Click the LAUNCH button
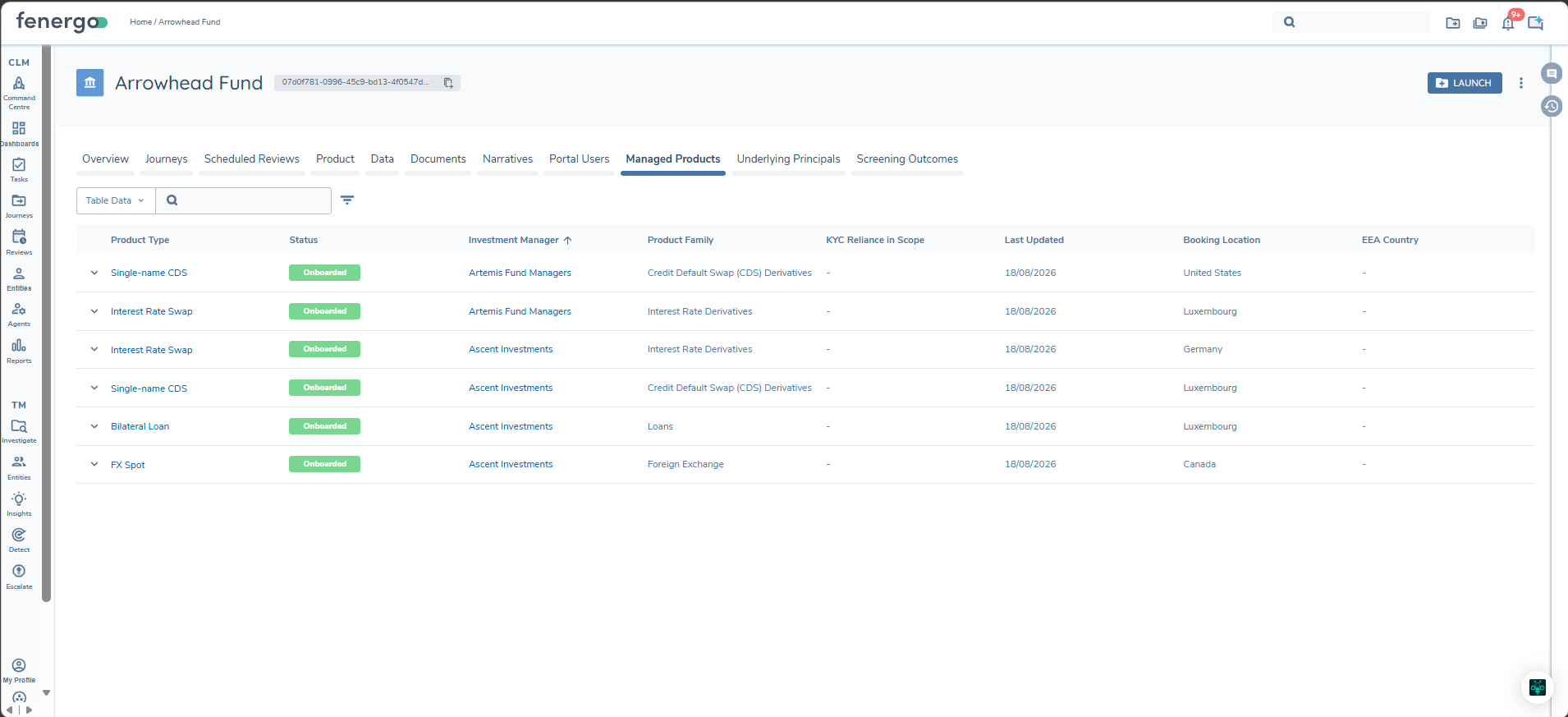 [1465, 83]
